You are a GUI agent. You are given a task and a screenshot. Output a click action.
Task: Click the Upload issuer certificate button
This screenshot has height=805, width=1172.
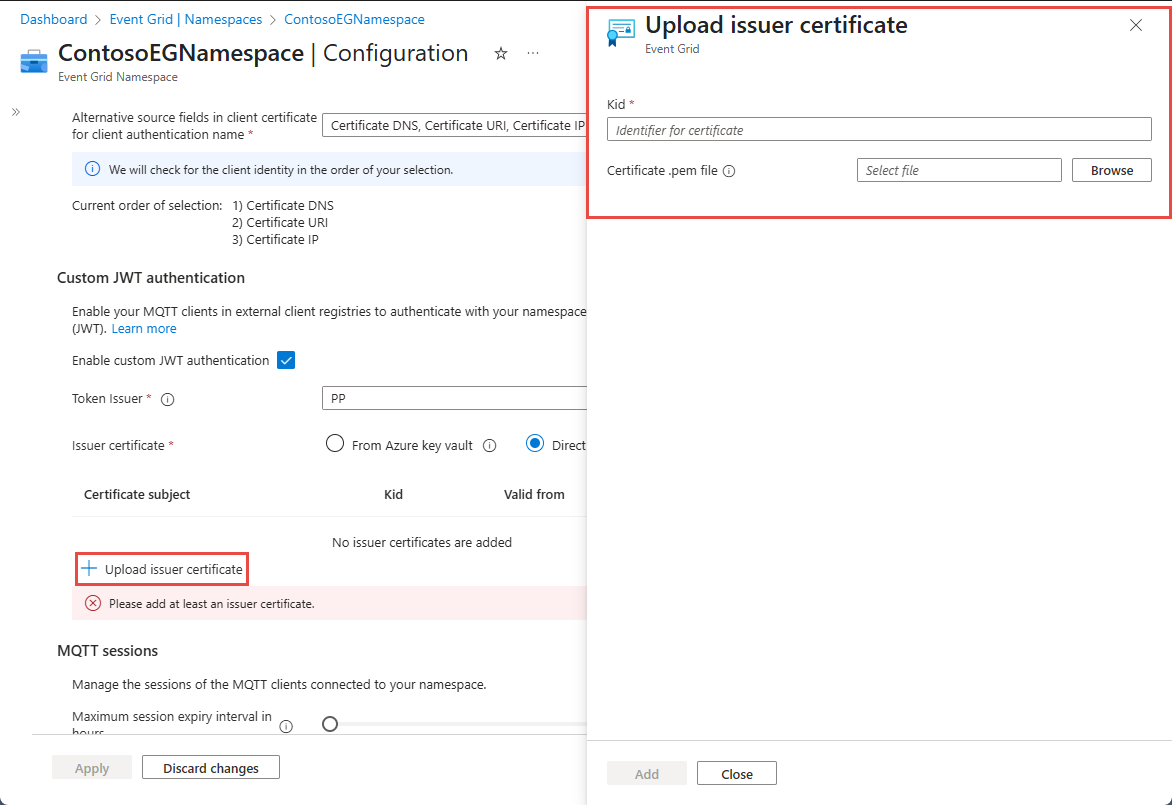click(161, 568)
